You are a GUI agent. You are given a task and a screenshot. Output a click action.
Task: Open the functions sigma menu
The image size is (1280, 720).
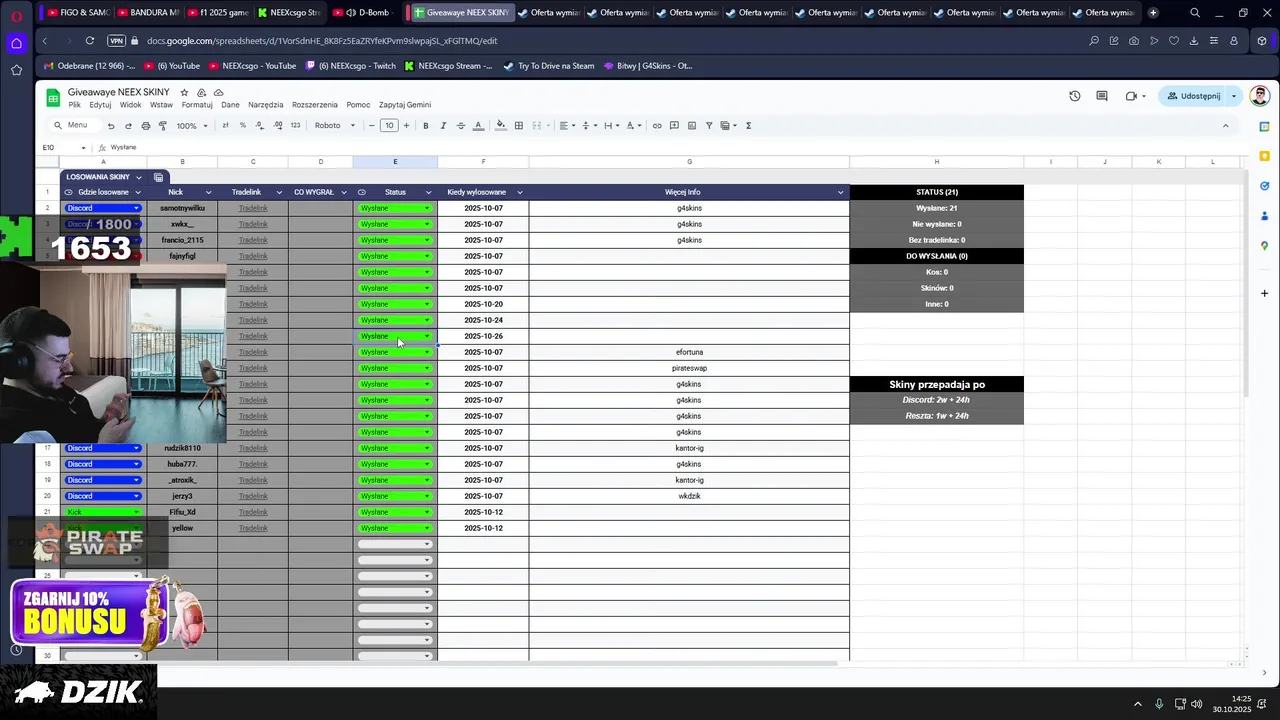748,126
